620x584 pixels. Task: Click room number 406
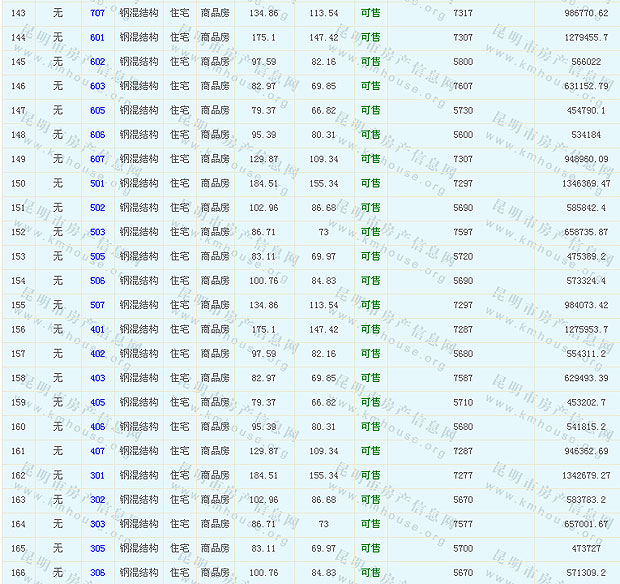click(97, 427)
